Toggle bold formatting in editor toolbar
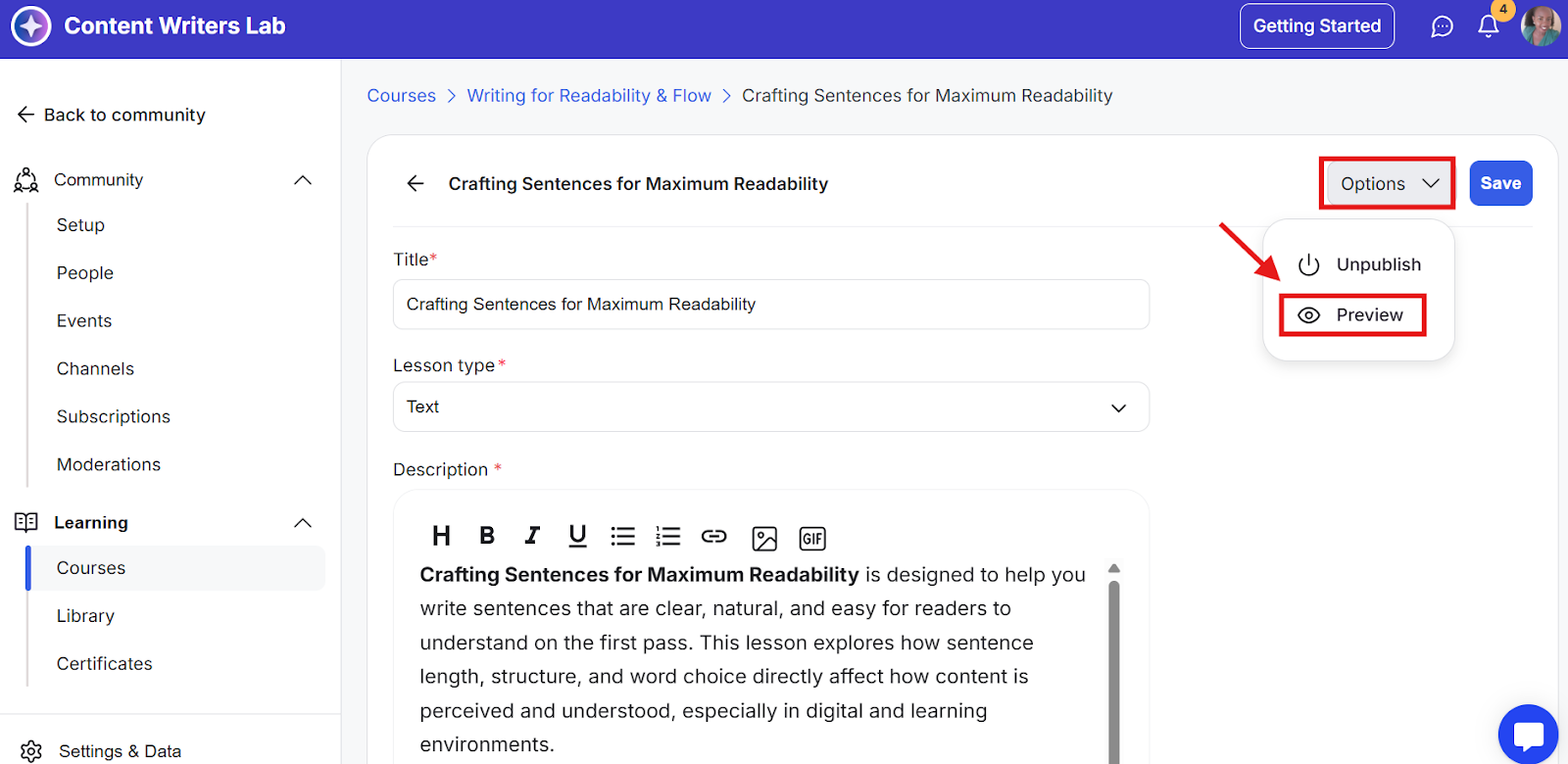1568x764 pixels. [486, 536]
